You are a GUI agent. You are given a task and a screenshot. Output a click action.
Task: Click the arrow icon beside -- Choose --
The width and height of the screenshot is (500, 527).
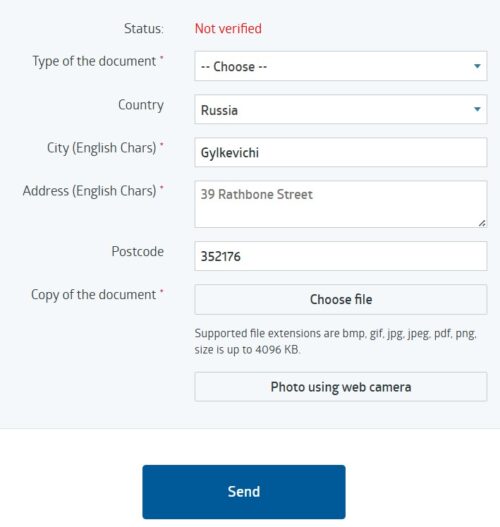pos(477,66)
